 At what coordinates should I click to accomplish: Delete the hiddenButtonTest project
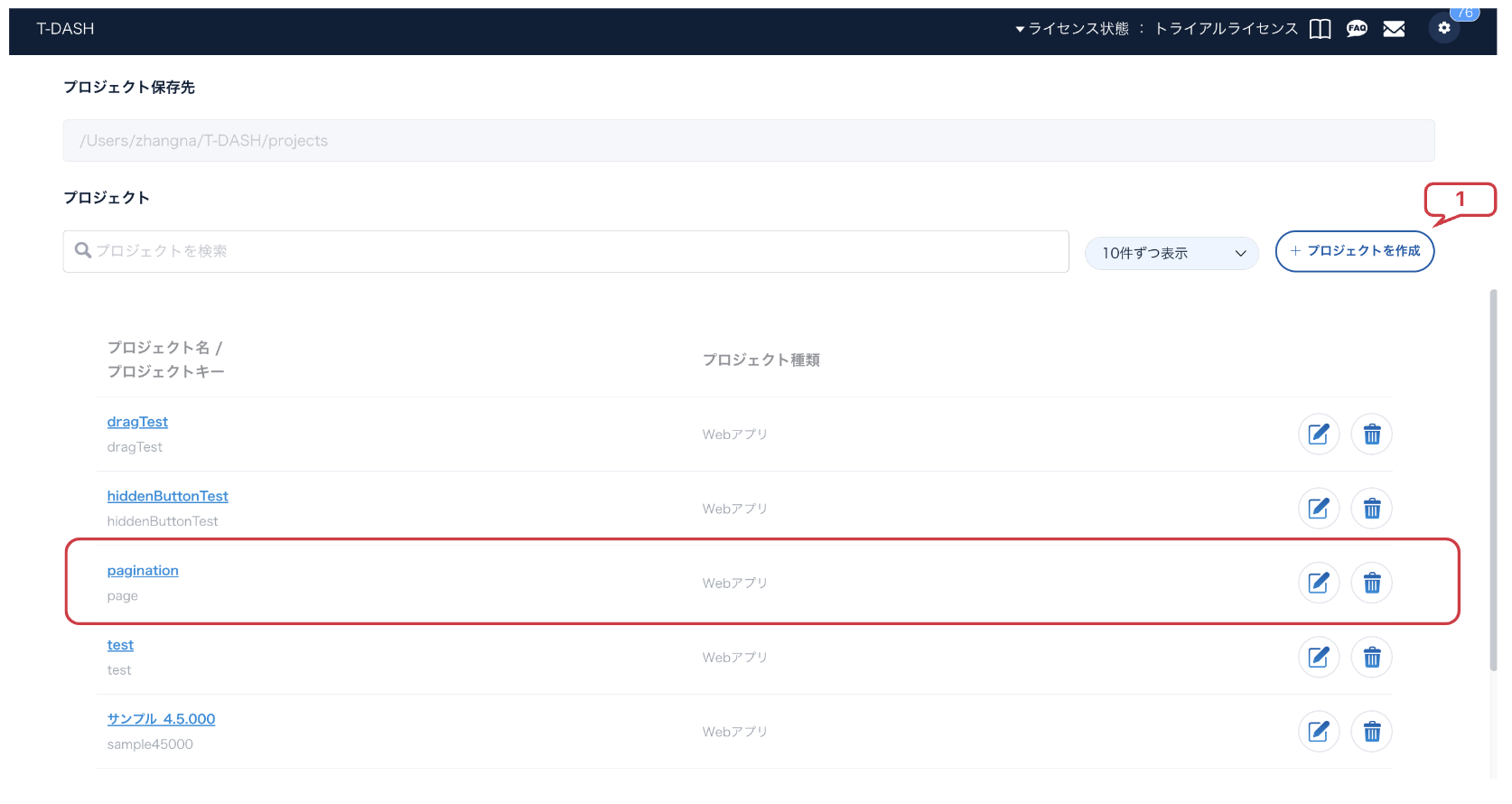click(x=1372, y=509)
